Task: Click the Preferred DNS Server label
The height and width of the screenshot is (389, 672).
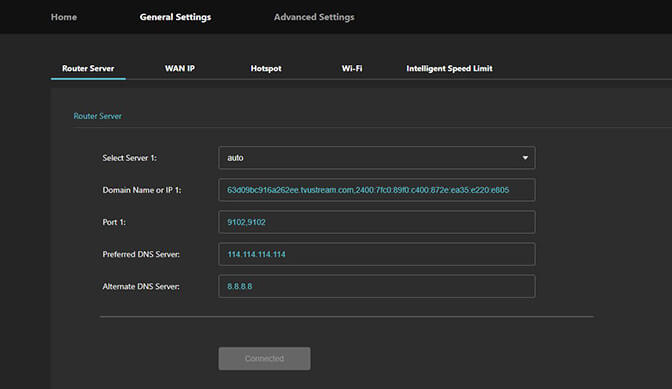Action: click(141, 254)
